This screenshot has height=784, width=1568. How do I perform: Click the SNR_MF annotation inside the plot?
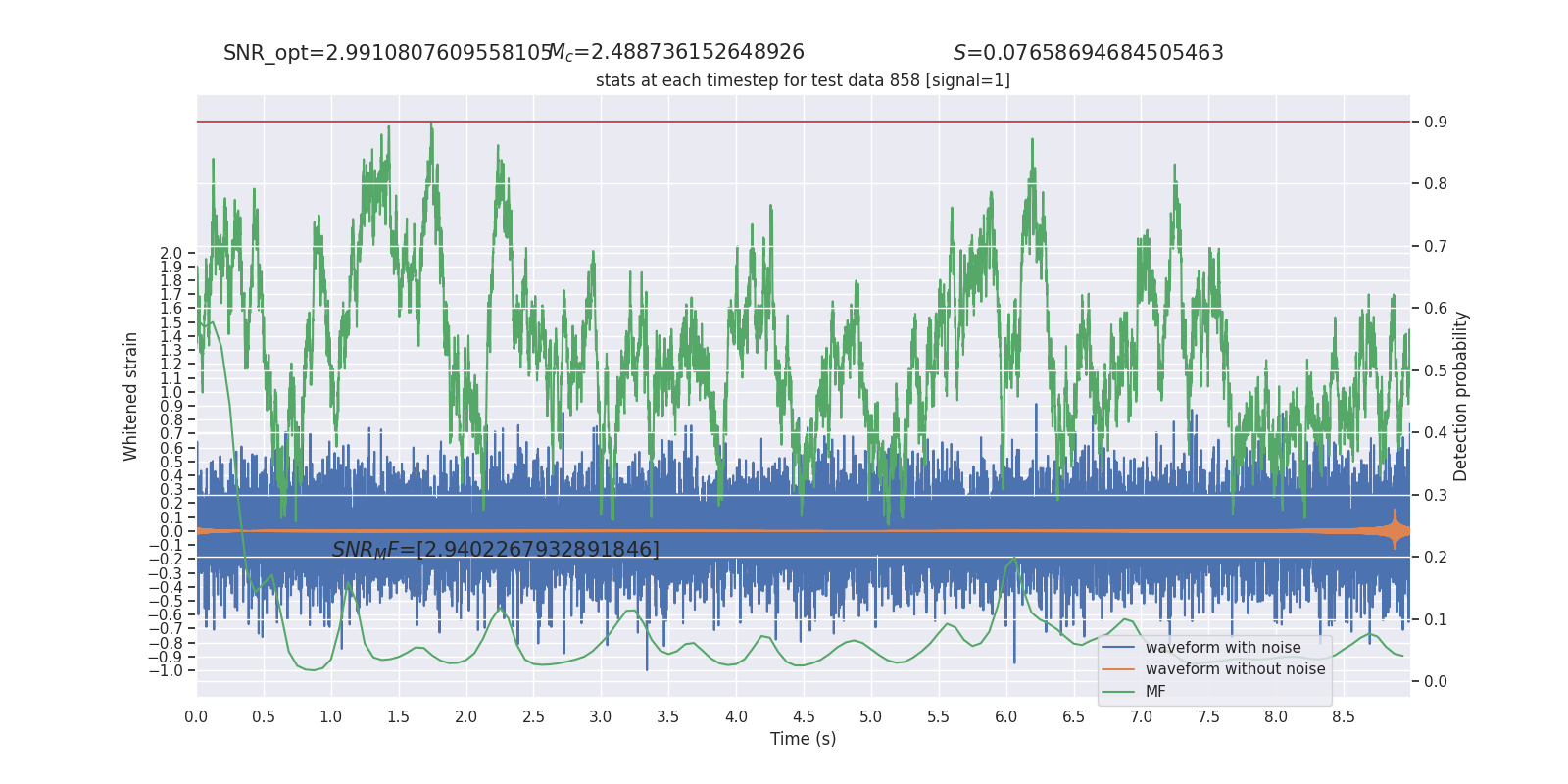tap(496, 550)
